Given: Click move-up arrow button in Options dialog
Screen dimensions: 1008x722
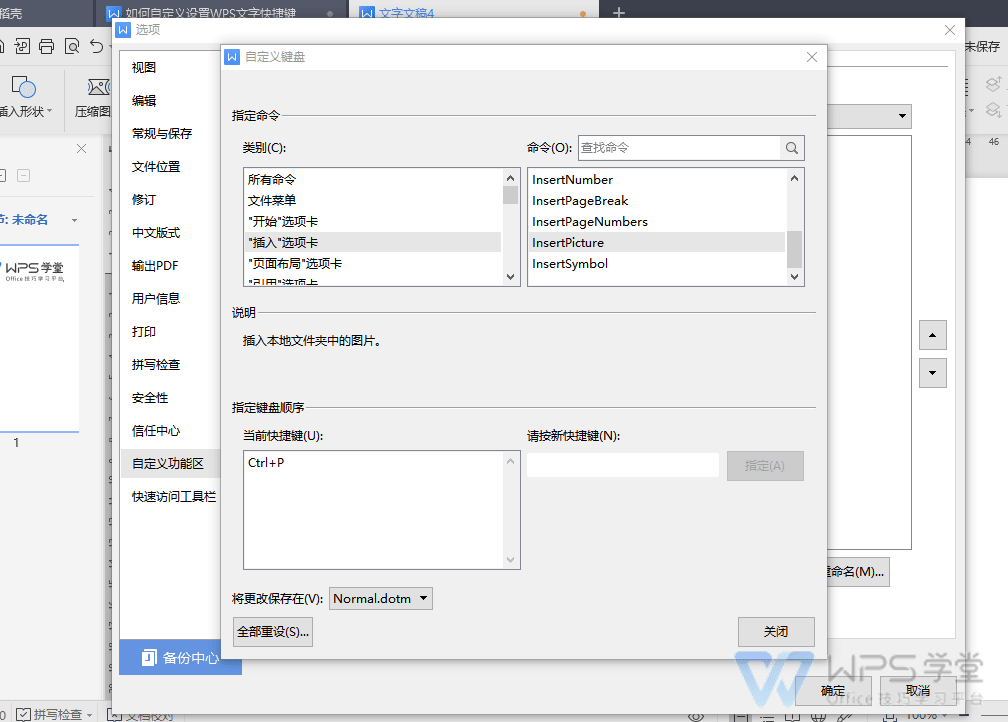Looking at the screenshot, I should tap(932, 335).
